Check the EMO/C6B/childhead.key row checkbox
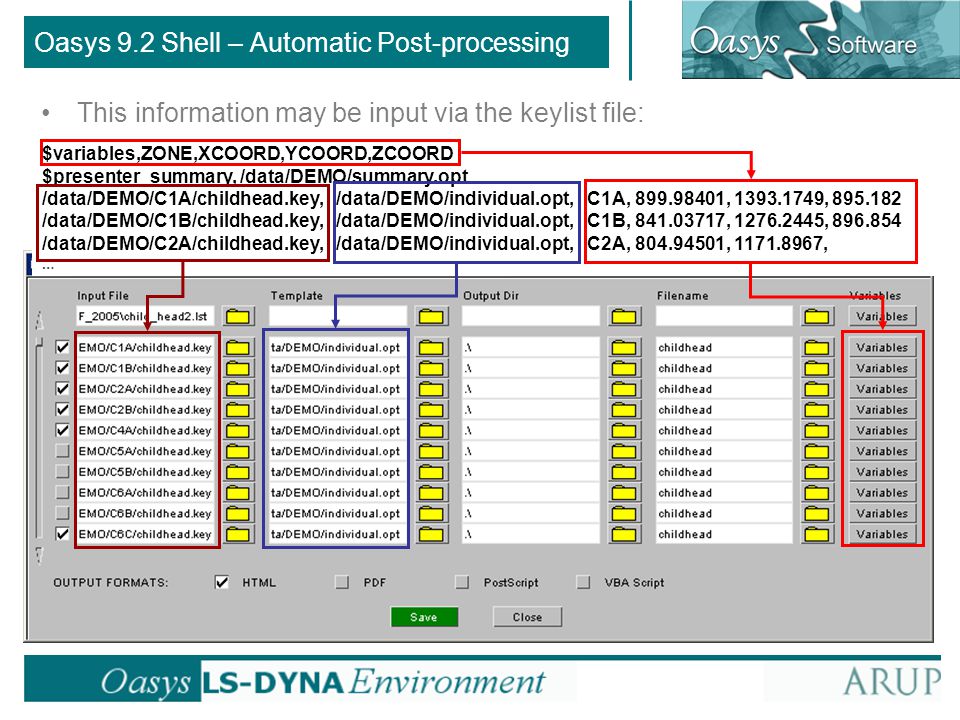The width and height of the screenshot is (960, 720). pos(62,514)
